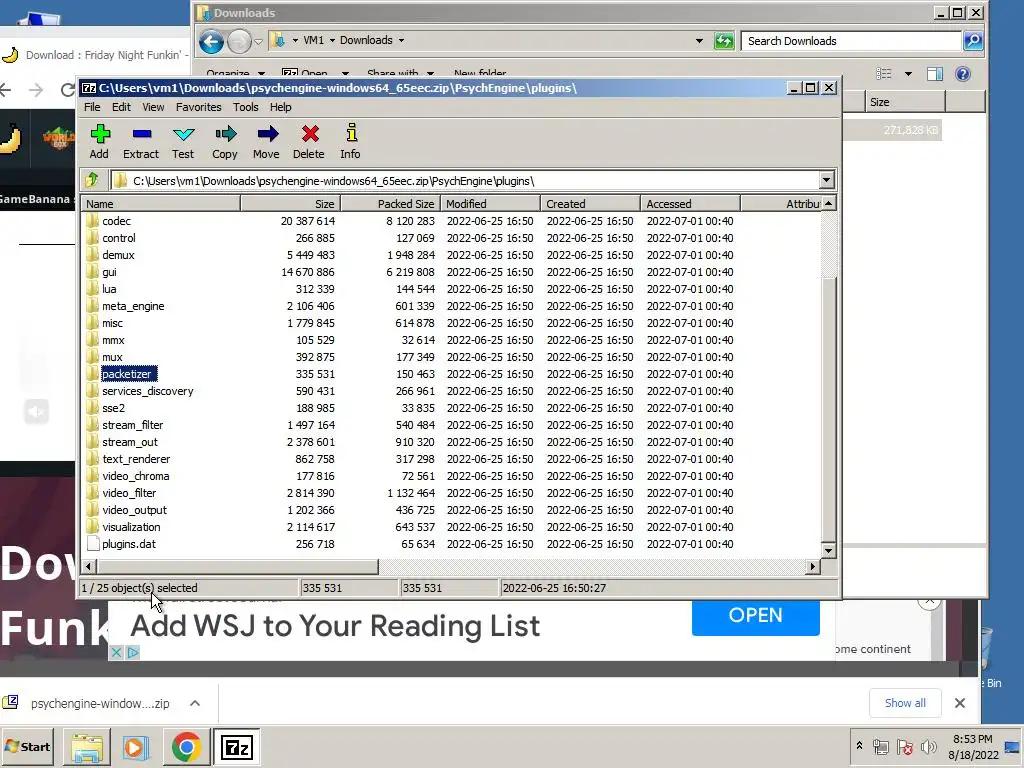Click the plugins.dat file icon
The image size is (1024, 768).
point(93,543)
